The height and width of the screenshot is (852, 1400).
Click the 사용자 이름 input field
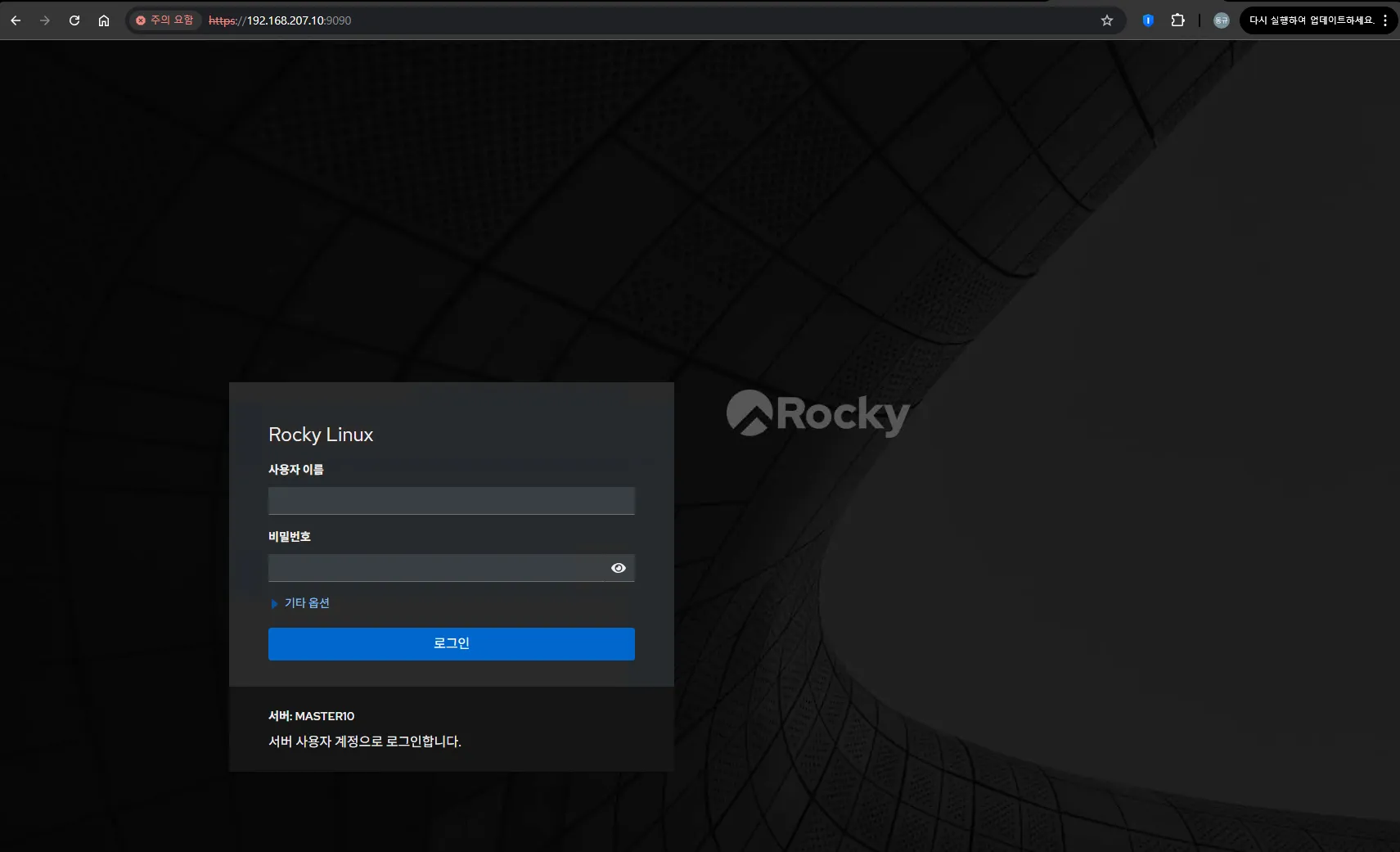452,501
